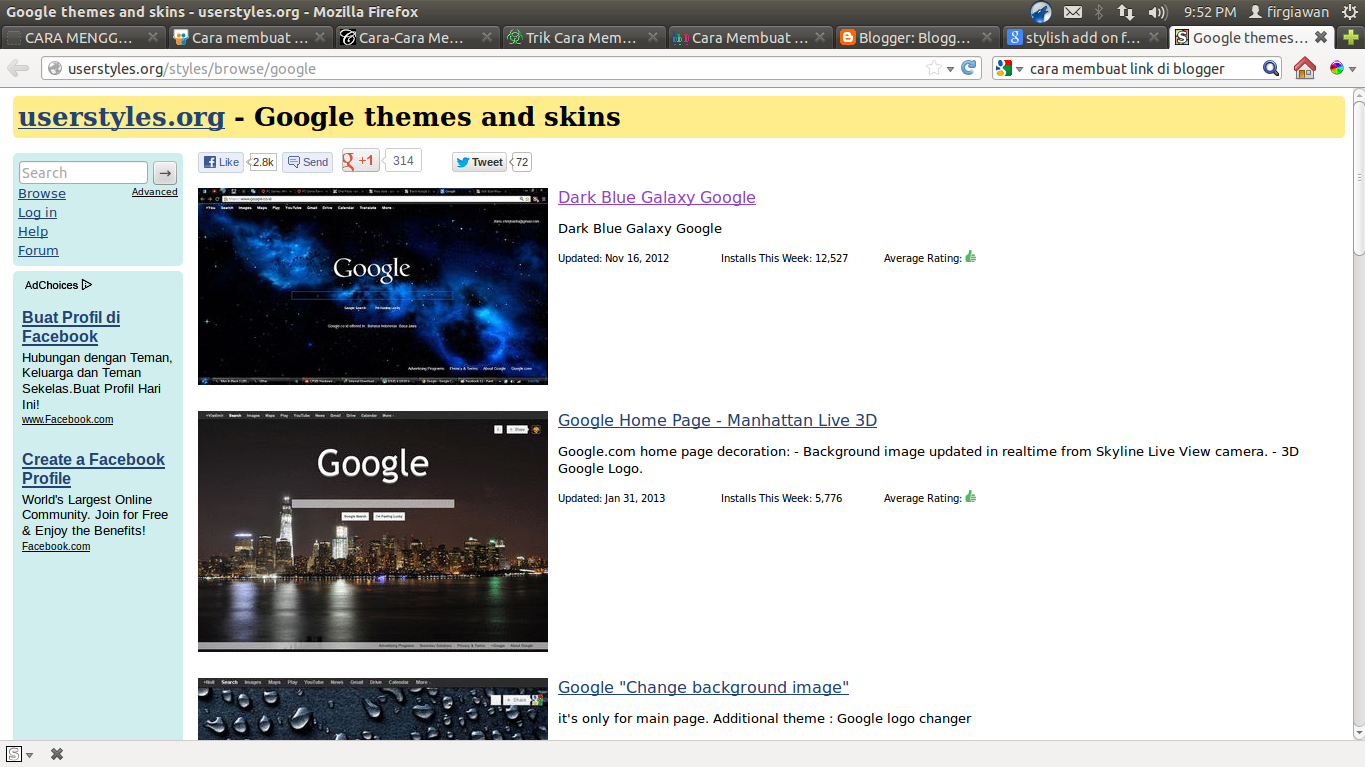
Task: Switch to the stylish add on f... tab
Action: point(1083,38)
